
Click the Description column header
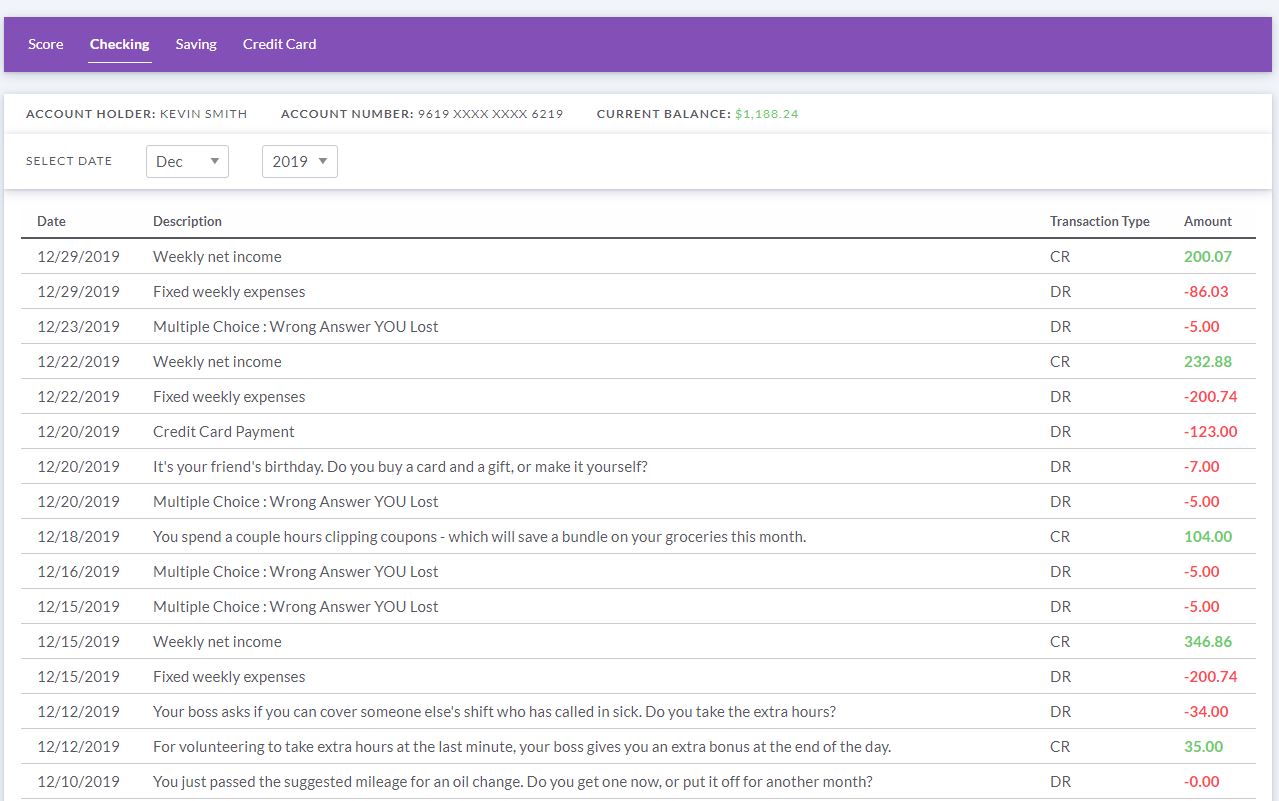click(x=187, y=221)
